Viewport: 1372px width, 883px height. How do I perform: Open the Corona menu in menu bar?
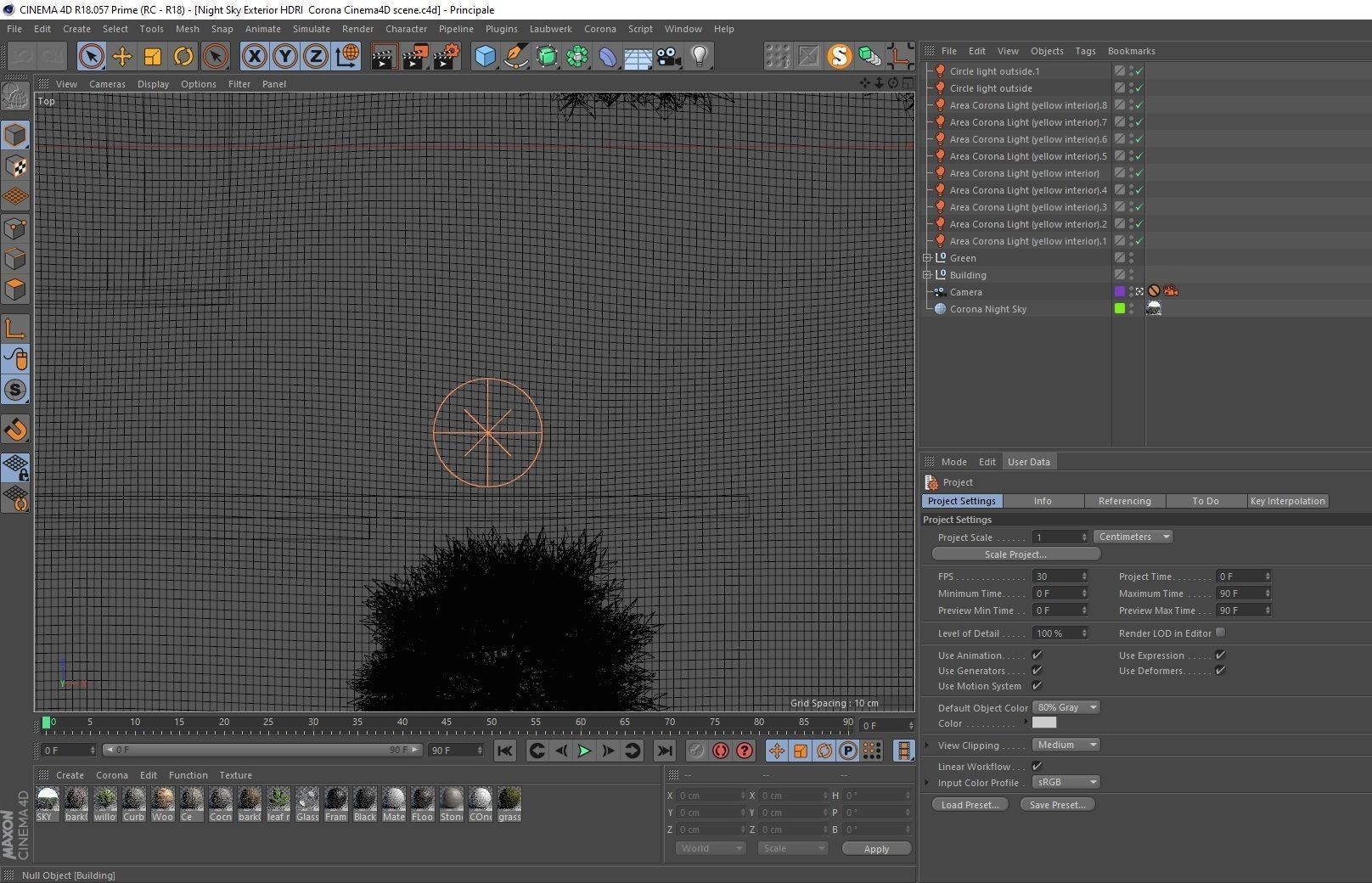[599, 29]
